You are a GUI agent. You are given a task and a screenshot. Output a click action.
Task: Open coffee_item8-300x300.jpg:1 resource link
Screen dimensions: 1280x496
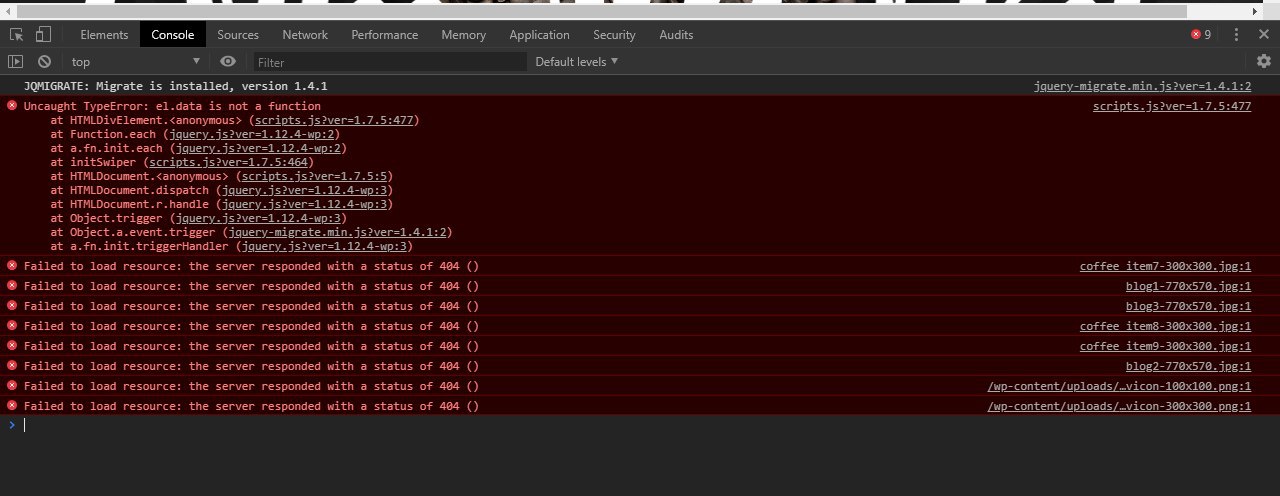[x=1165, y=326]
